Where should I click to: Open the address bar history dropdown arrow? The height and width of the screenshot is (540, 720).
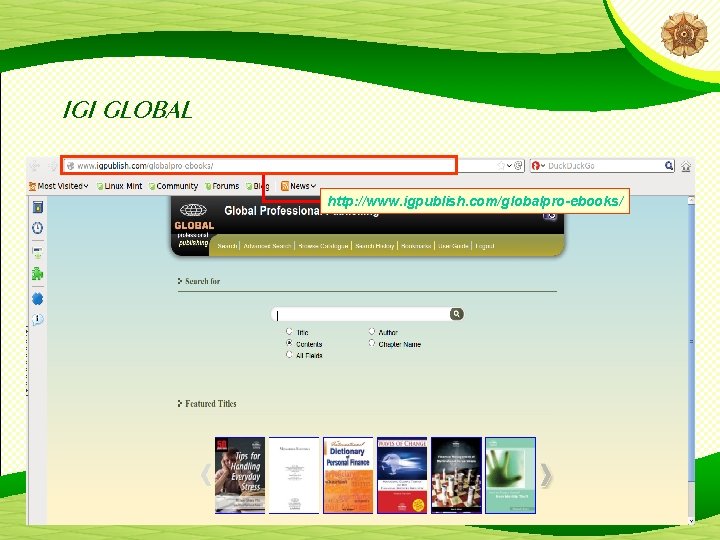[509, 166]
